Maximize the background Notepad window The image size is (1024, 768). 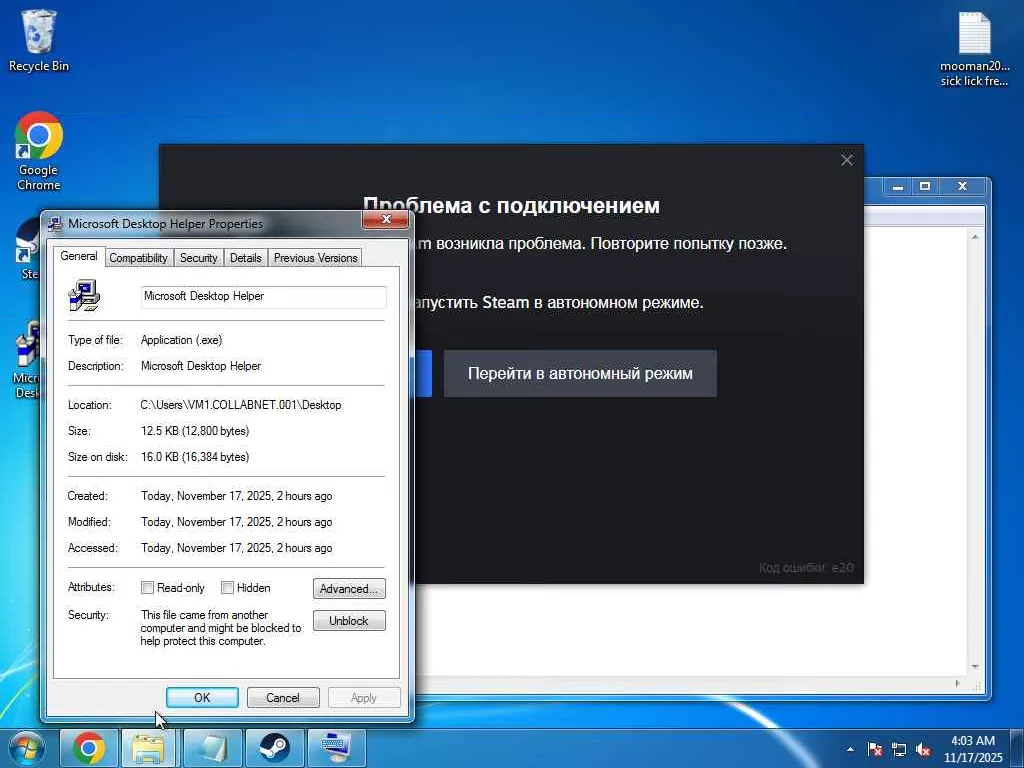pyautogui.click(x=925, y=187)
